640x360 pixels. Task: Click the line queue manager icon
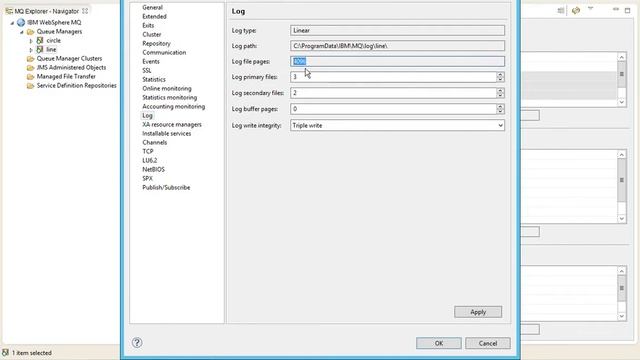click(40, 49)
